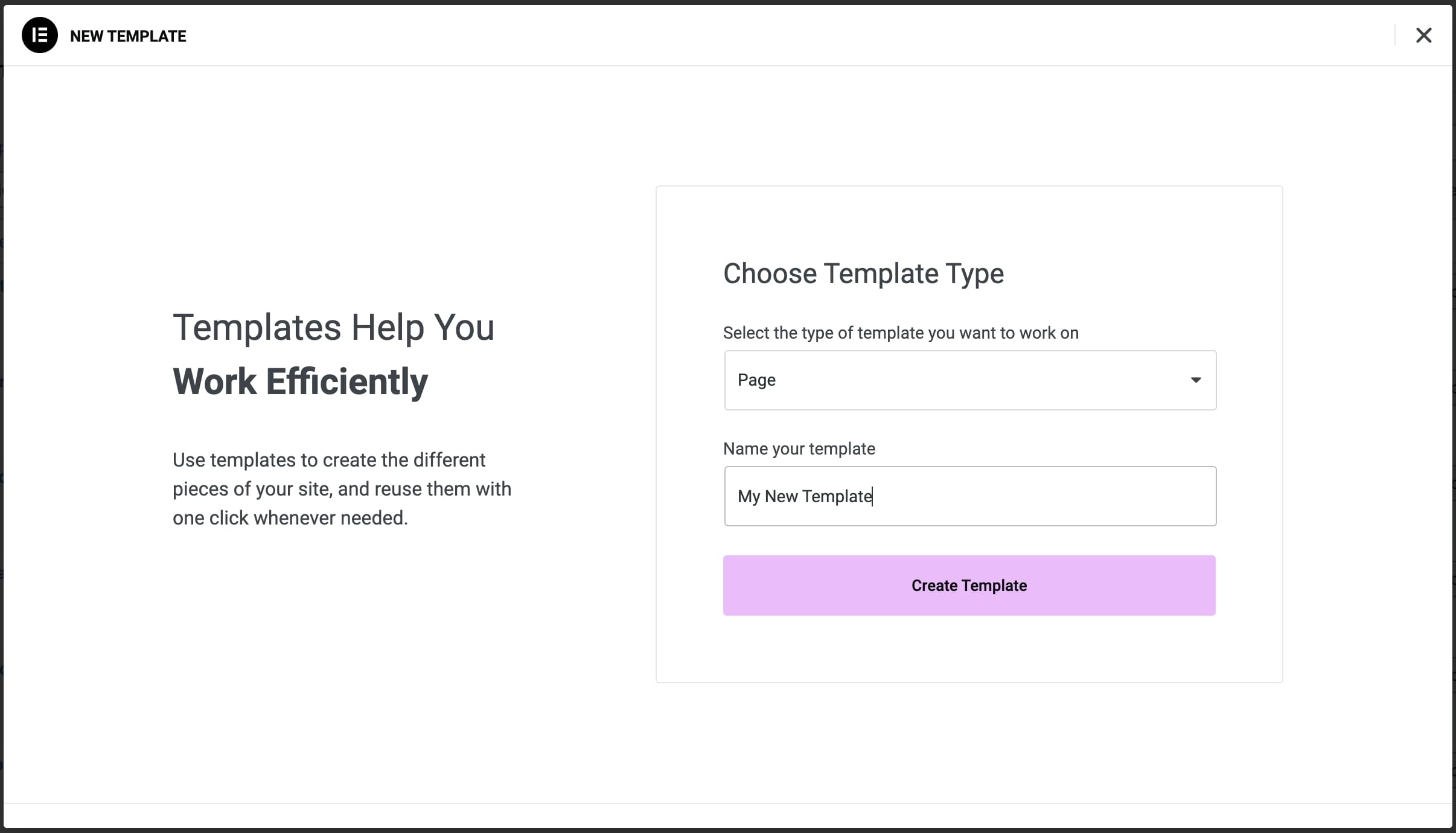Click the description text about reusing templates
The image size is (1456, 833).
point(340,488)
